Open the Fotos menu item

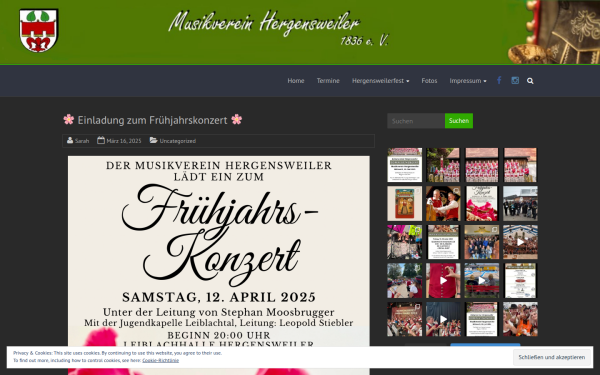[429, 81]
